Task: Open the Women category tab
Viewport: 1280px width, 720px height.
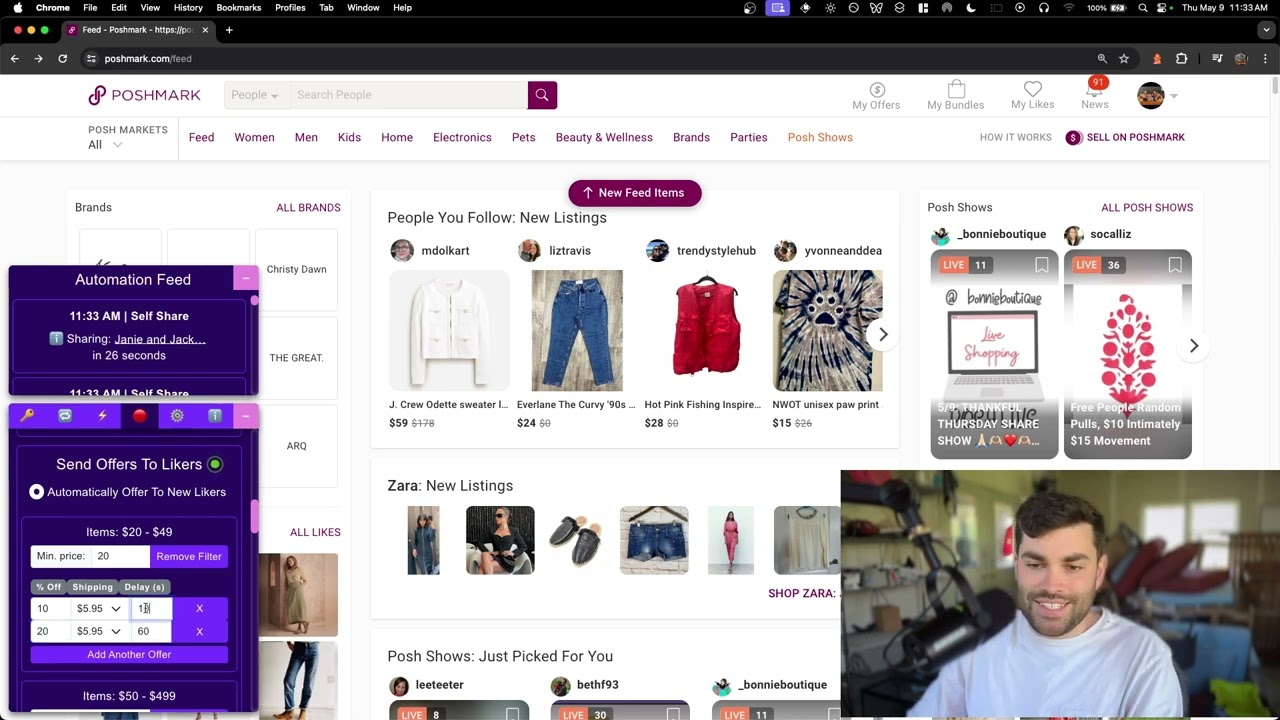Action: pyautogui.click(x=254, y=138)
